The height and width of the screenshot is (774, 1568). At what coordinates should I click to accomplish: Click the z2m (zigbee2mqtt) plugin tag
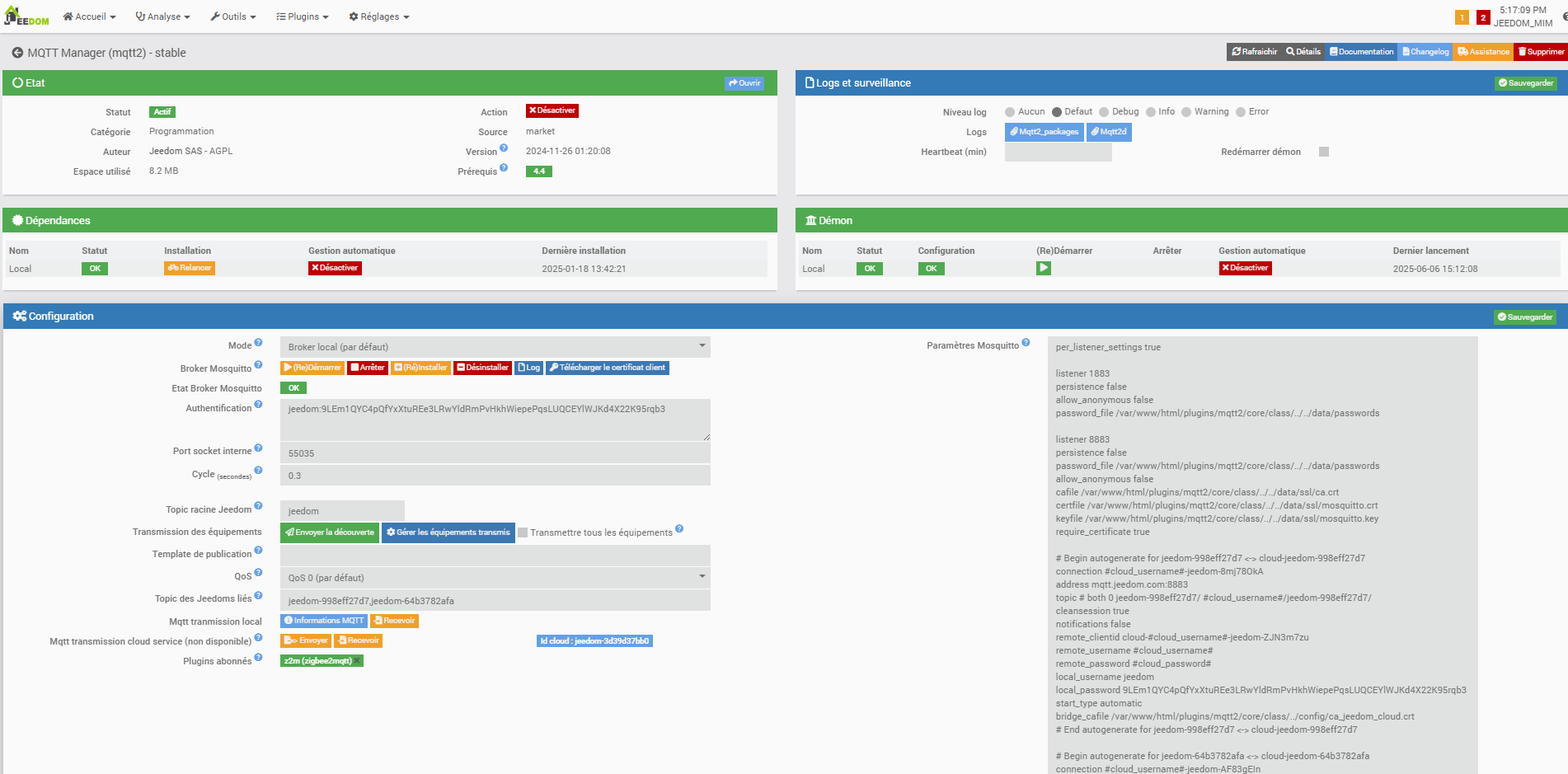[x=322, y=661]
